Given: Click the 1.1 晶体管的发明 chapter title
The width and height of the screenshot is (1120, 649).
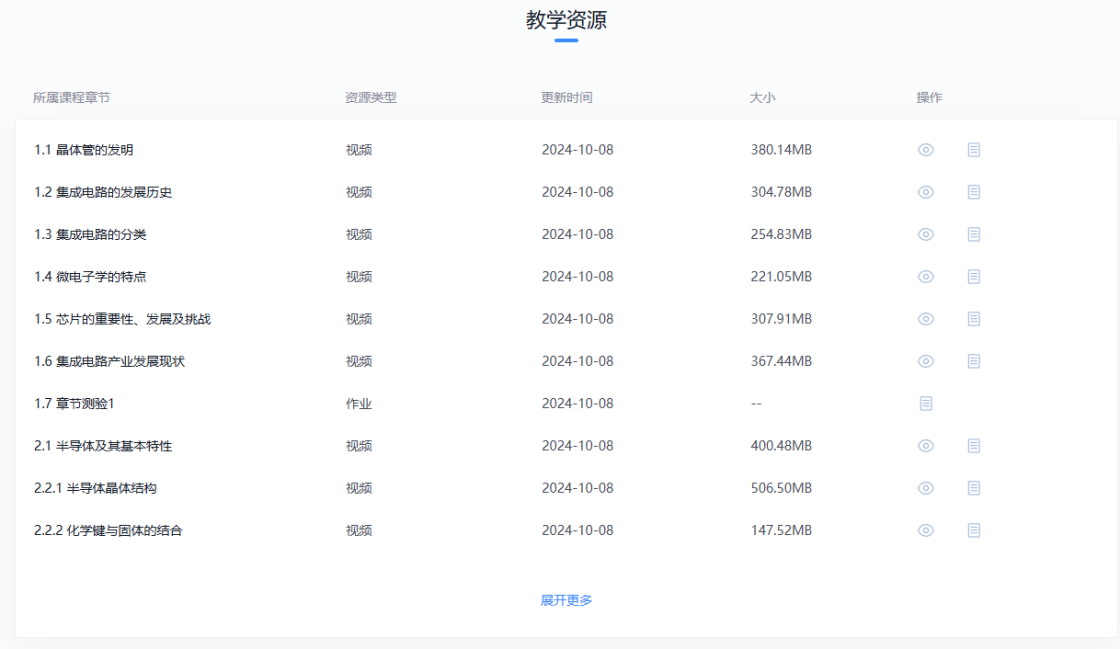Looking at the screenshot, I should pos(84,150).
